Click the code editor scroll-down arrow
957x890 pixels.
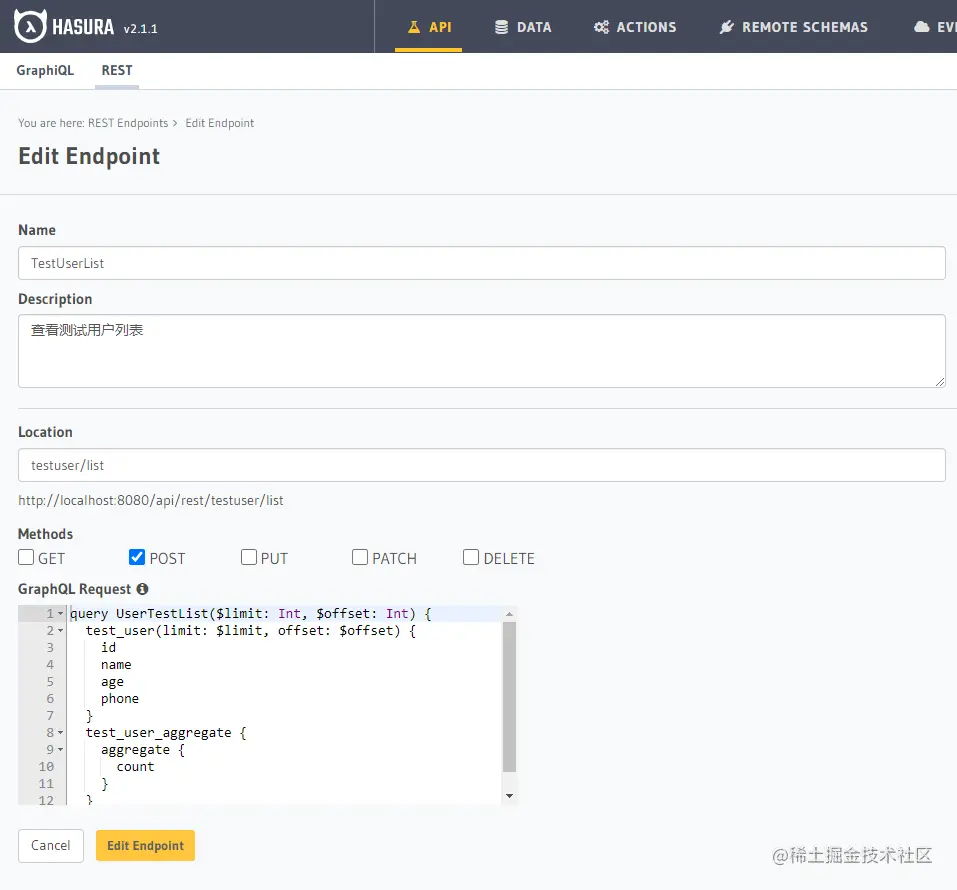(509, 796)
